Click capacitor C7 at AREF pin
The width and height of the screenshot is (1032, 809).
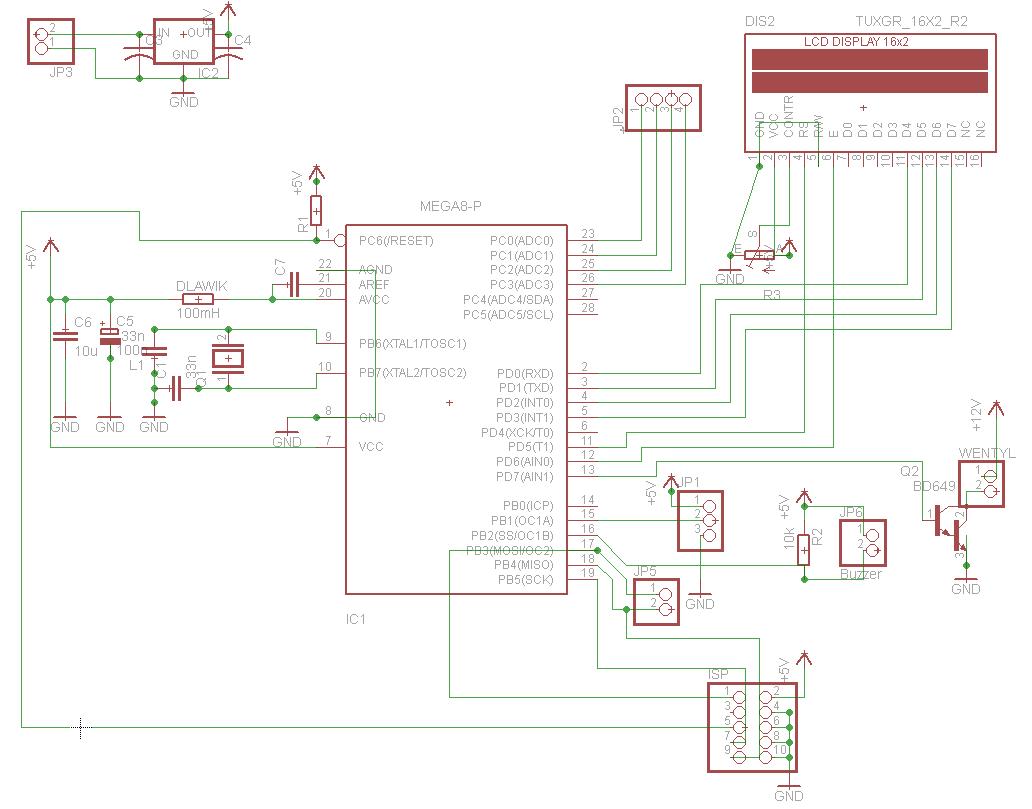pos(293,284)
